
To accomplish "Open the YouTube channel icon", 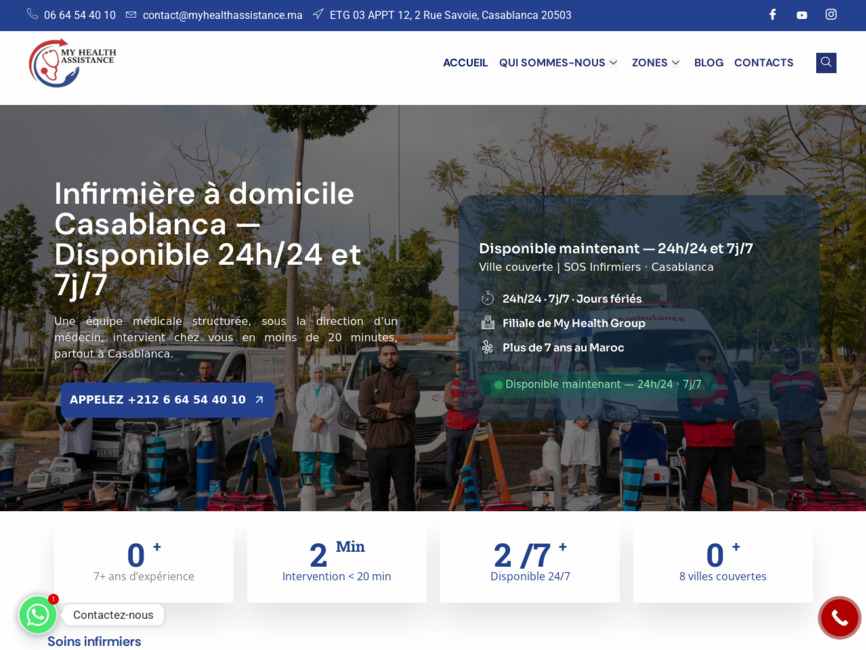I will 802,15.
